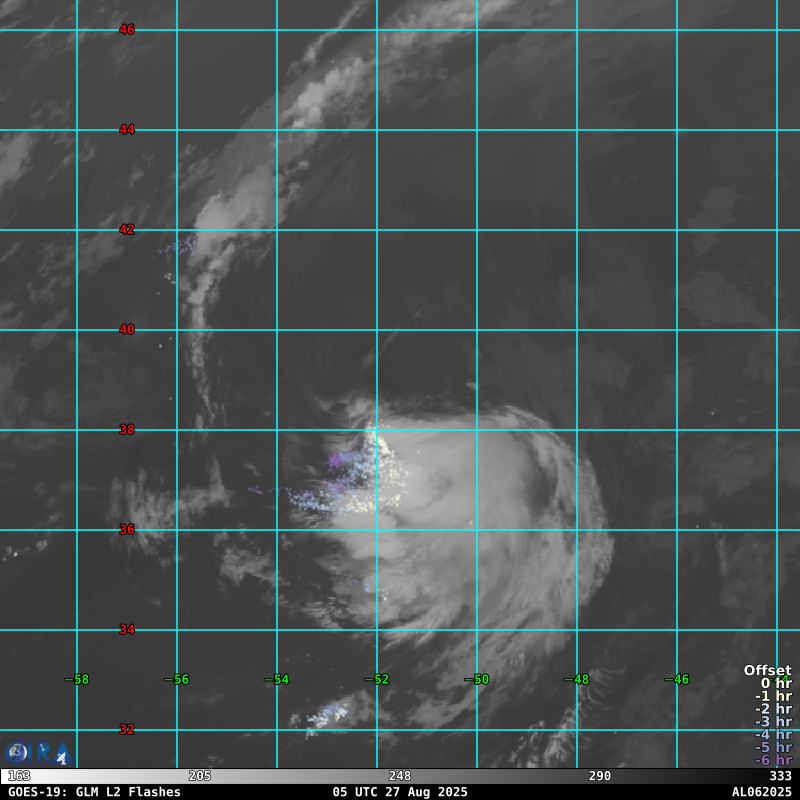The image size is (800, 800).
Task: Click the green -58 longitude label
Action: click(77, 680)
